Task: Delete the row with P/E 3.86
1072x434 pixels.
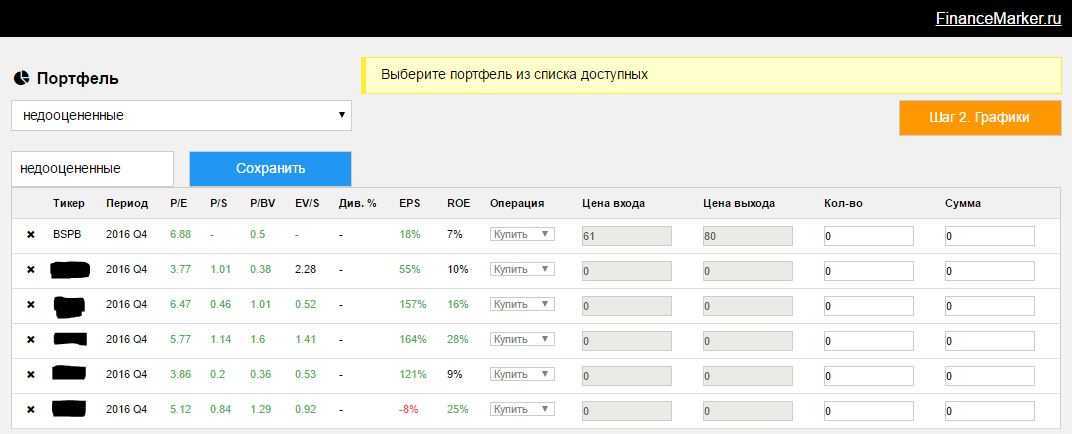Action: 30,375
